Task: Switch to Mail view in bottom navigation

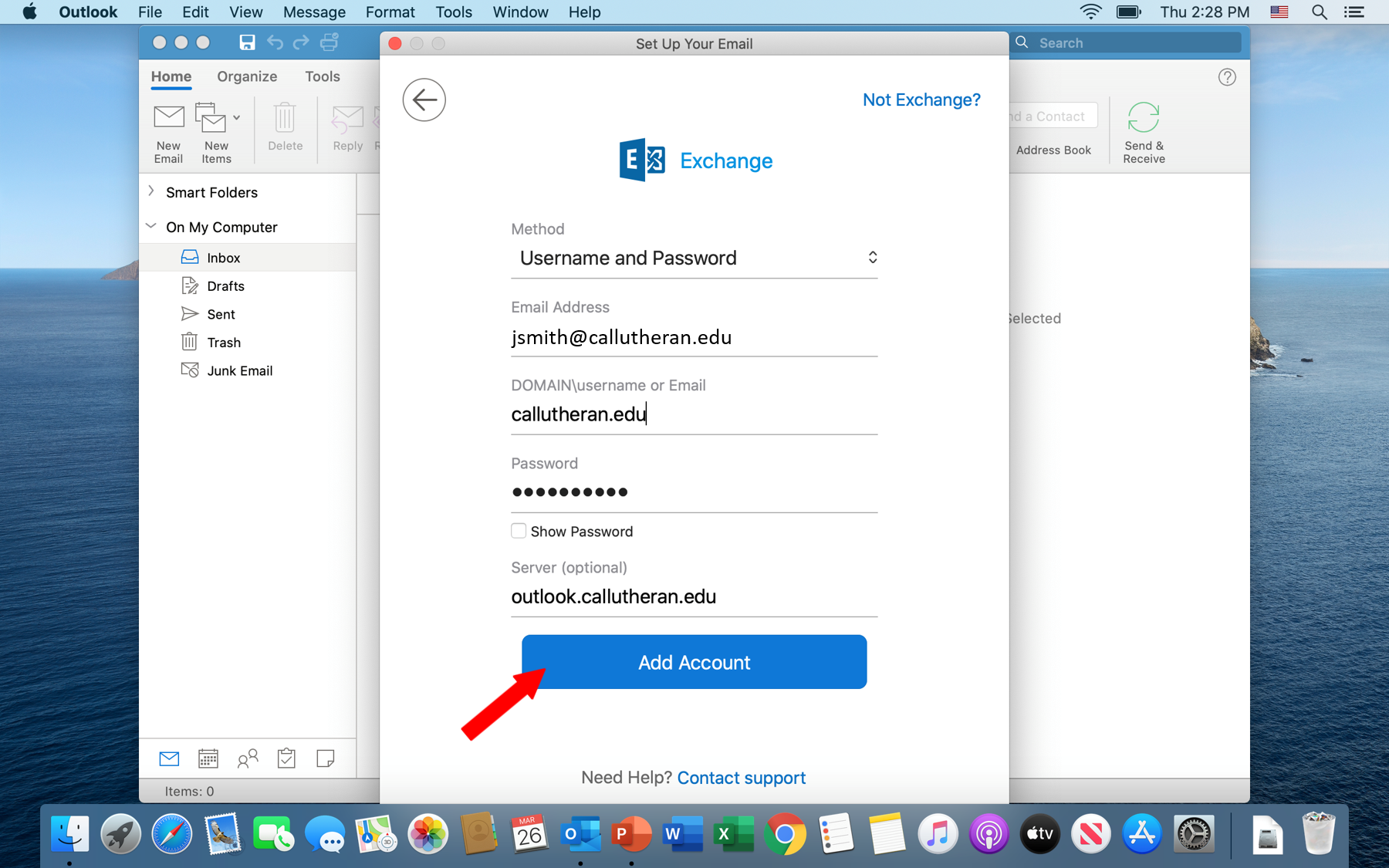Action: click(x=169, y=759)
